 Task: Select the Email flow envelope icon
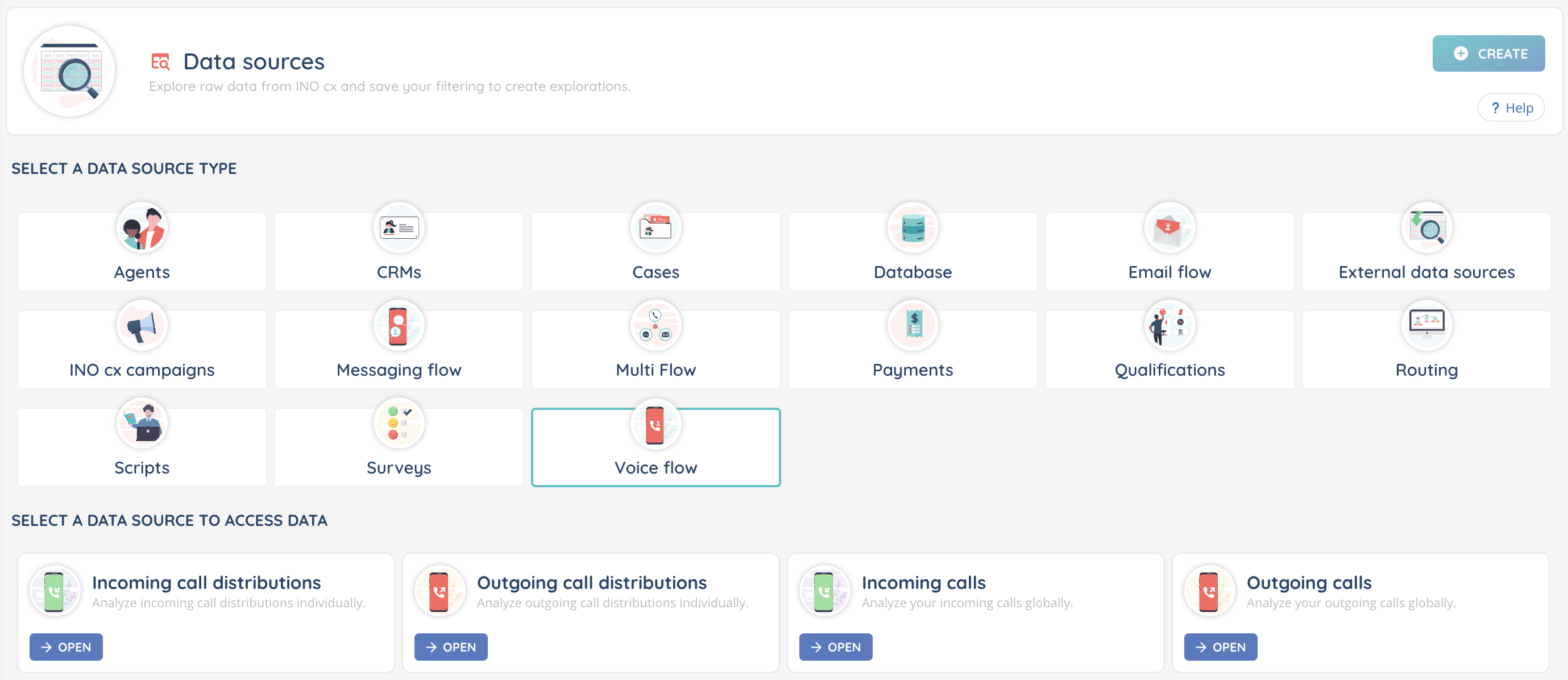coord(1169,229)
